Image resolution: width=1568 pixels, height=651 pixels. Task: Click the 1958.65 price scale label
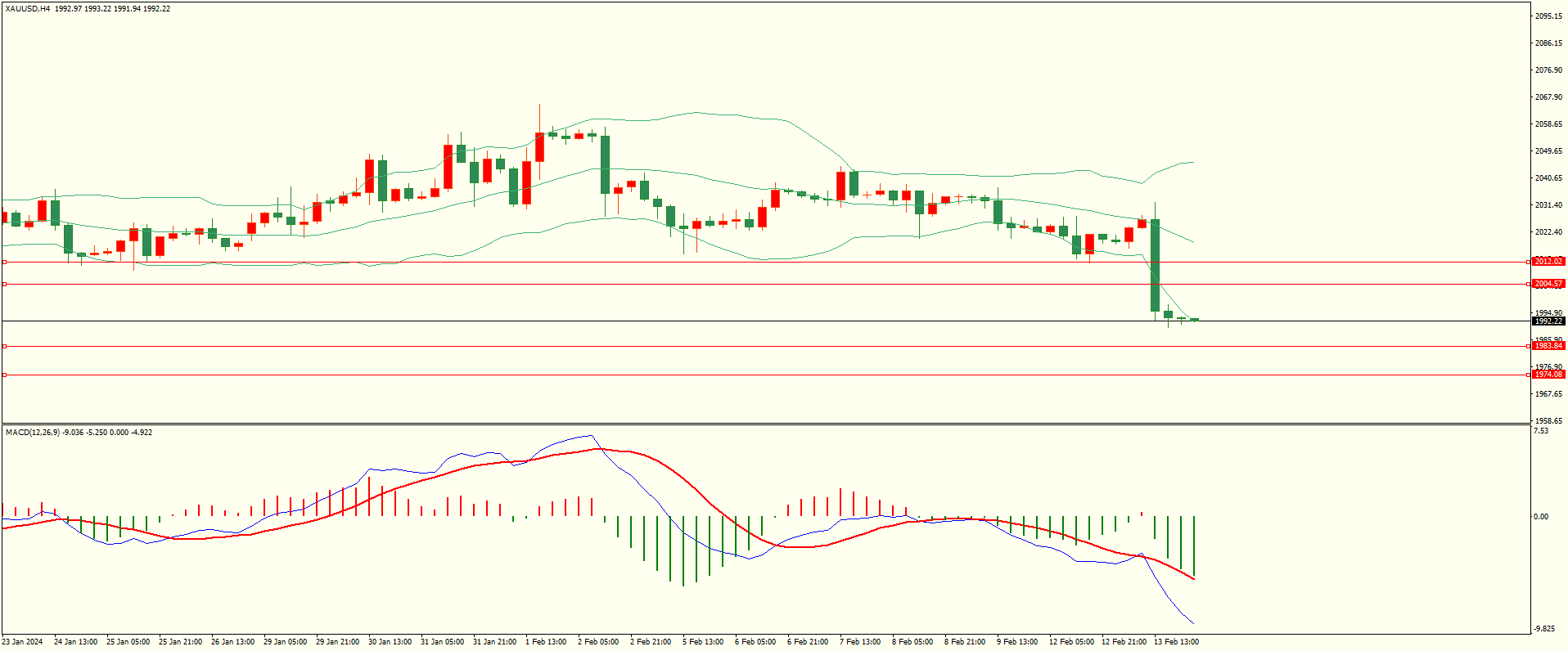pos(1548,421)
